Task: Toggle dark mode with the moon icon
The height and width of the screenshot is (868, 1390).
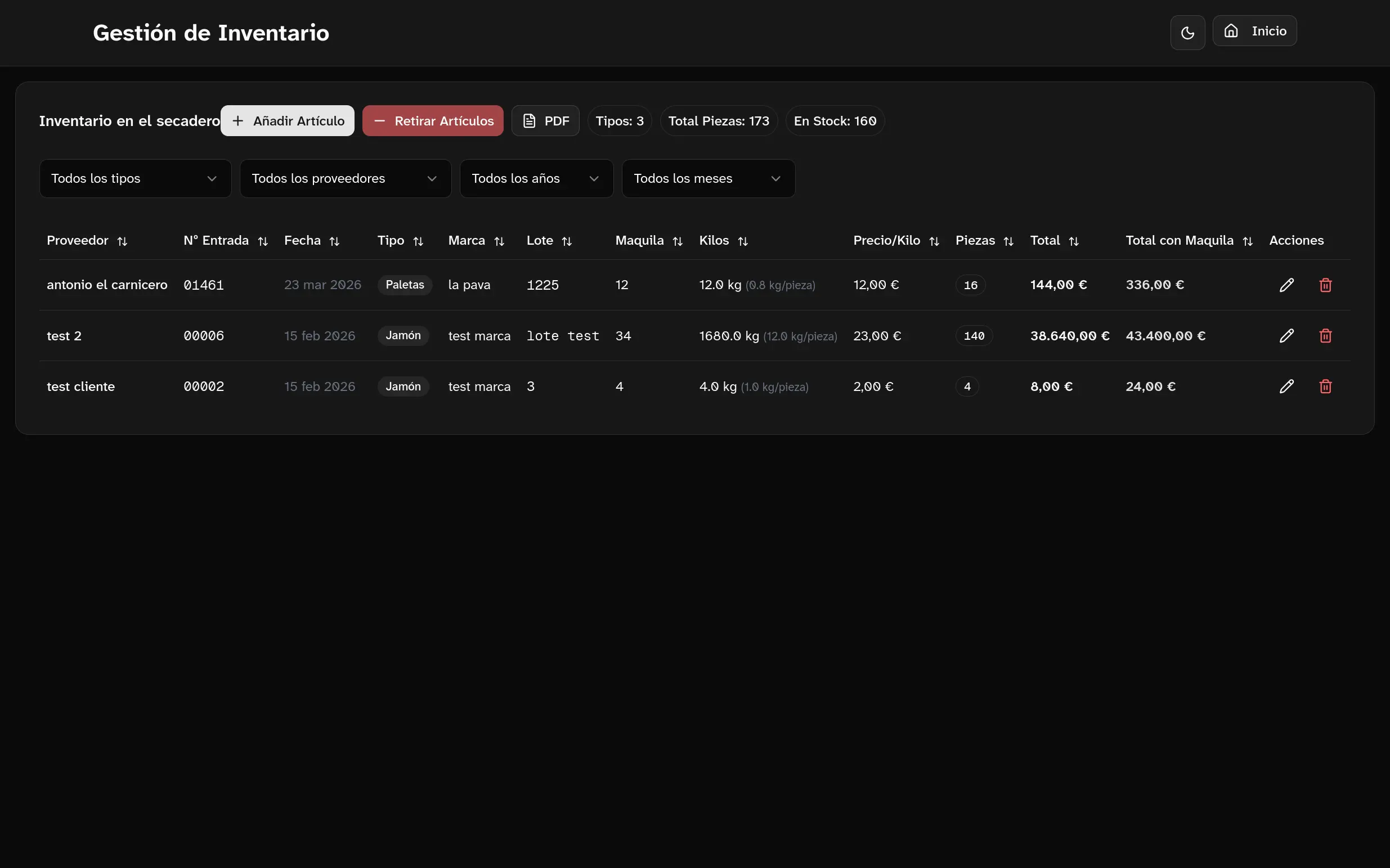Action: pos(1187,33)
